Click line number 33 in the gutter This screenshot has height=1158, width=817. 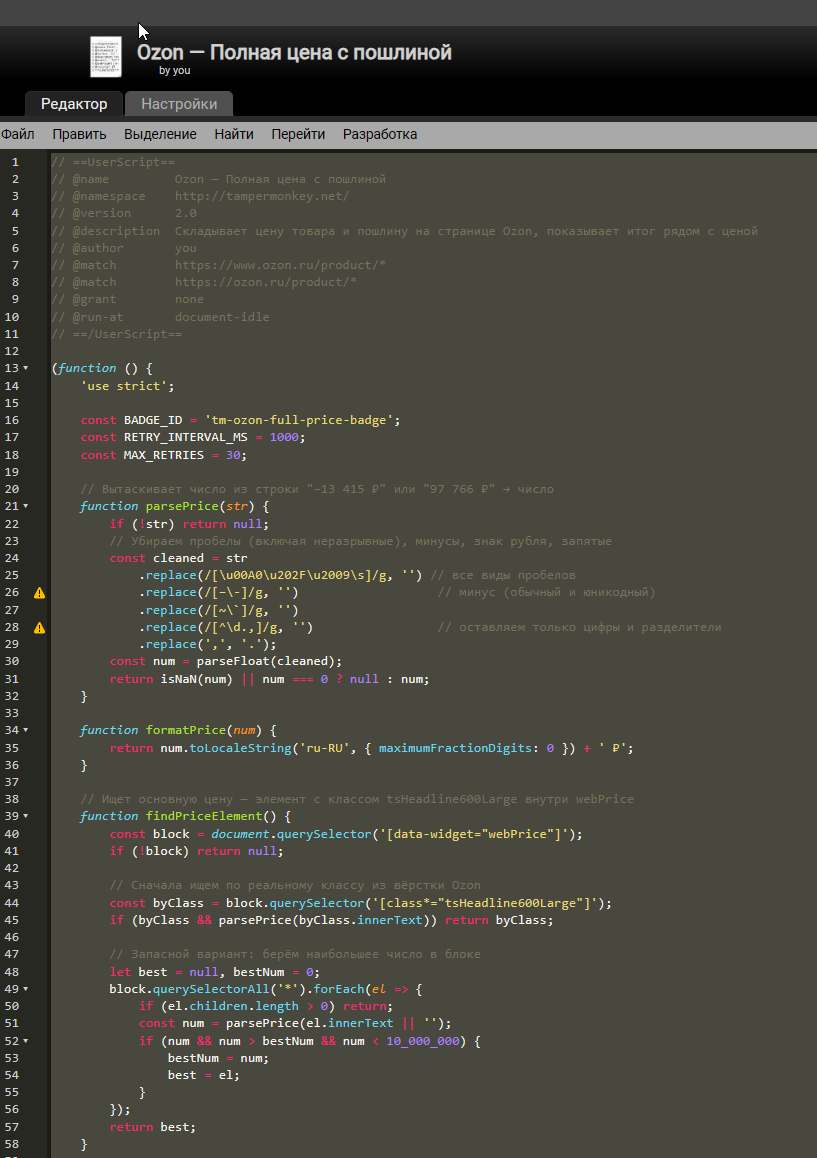pos(12,713)
